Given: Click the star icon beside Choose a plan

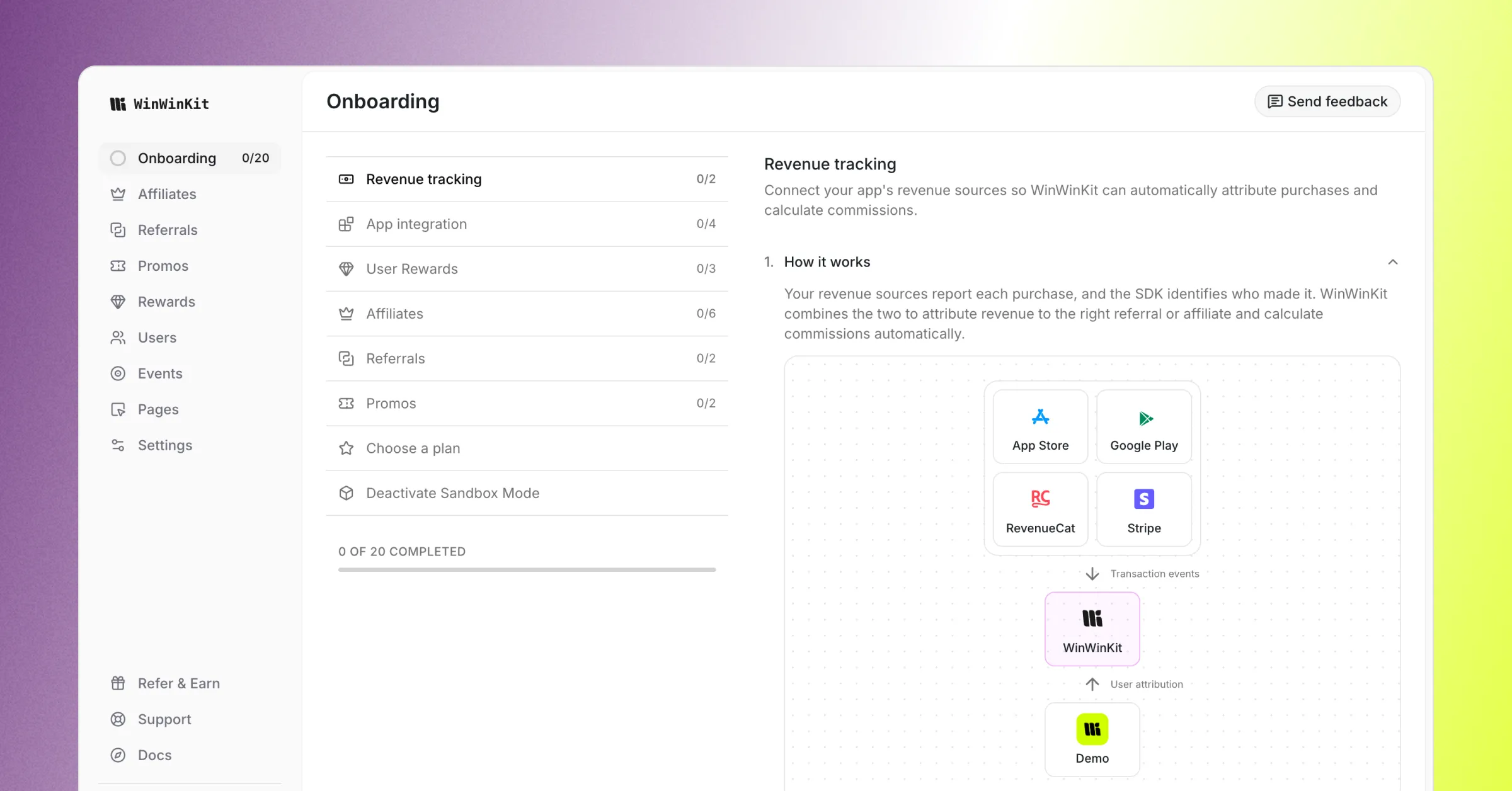Looking at the screenshot, I should (x=346, y=448).
